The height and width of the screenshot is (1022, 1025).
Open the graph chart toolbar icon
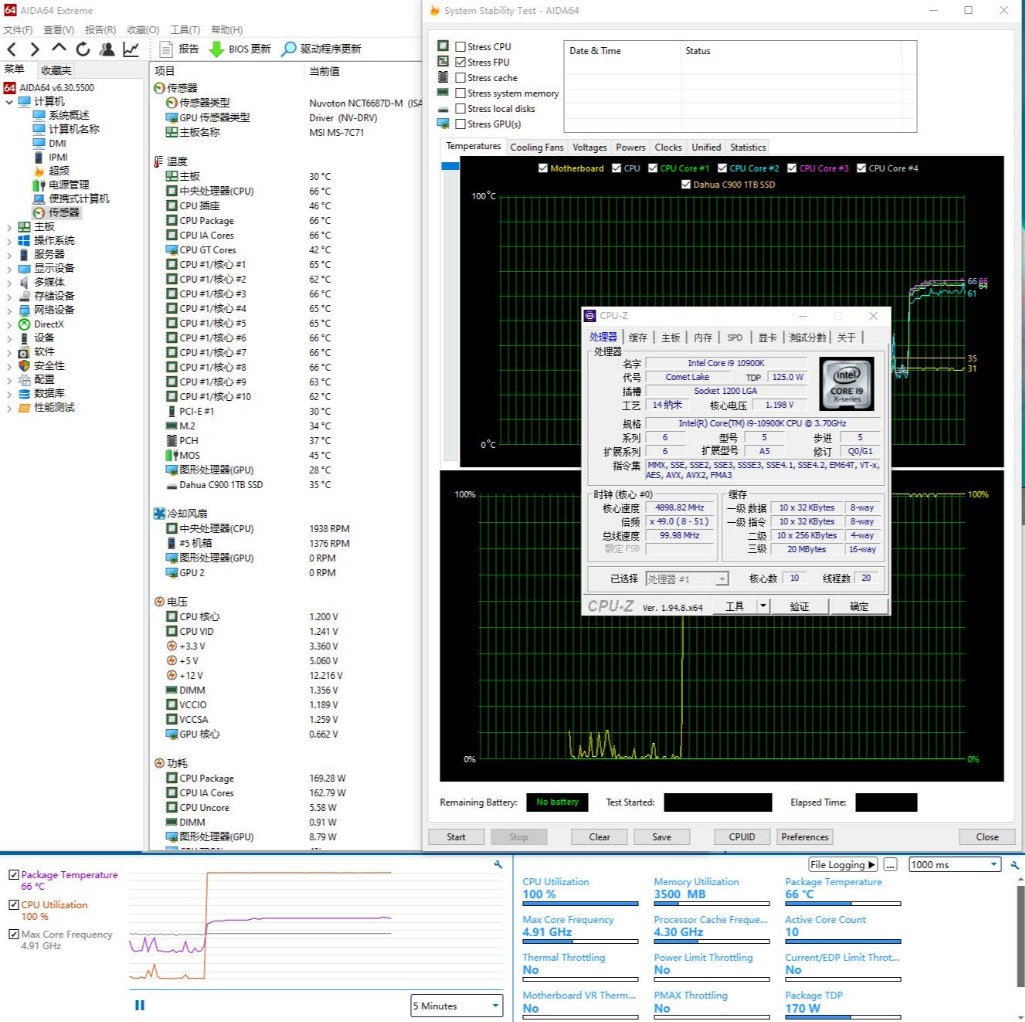(x=131, y=49)
